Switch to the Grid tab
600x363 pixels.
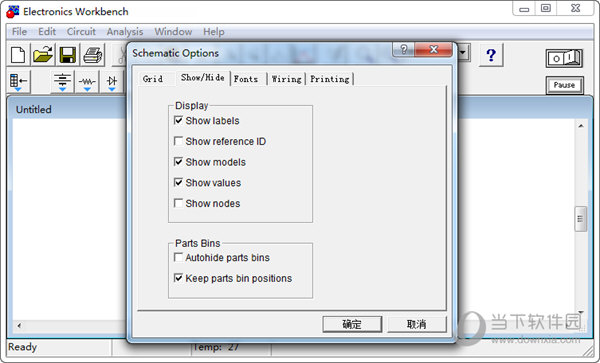click(153, 79)
